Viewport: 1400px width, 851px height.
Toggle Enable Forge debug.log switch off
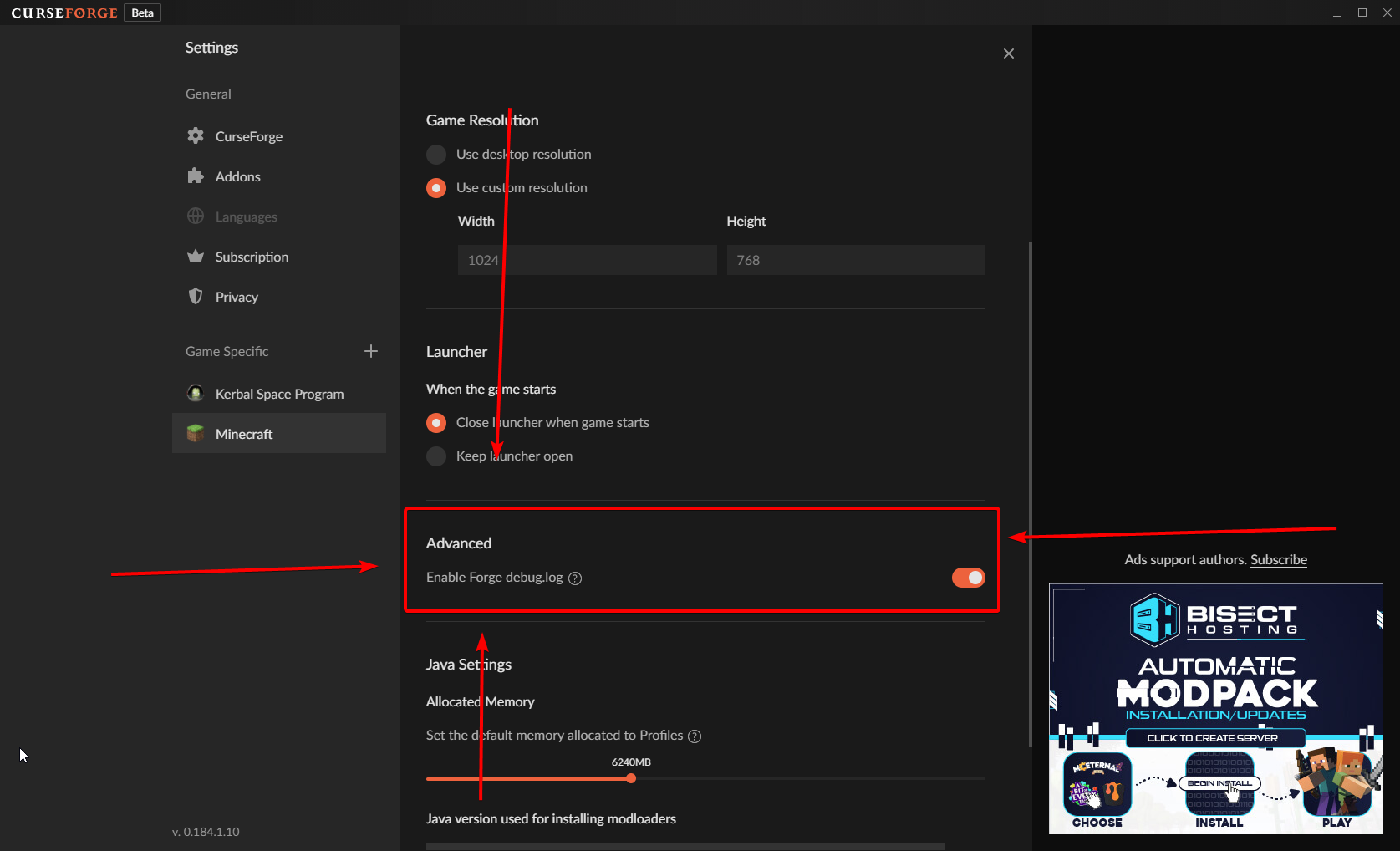[x=969, y=578]
